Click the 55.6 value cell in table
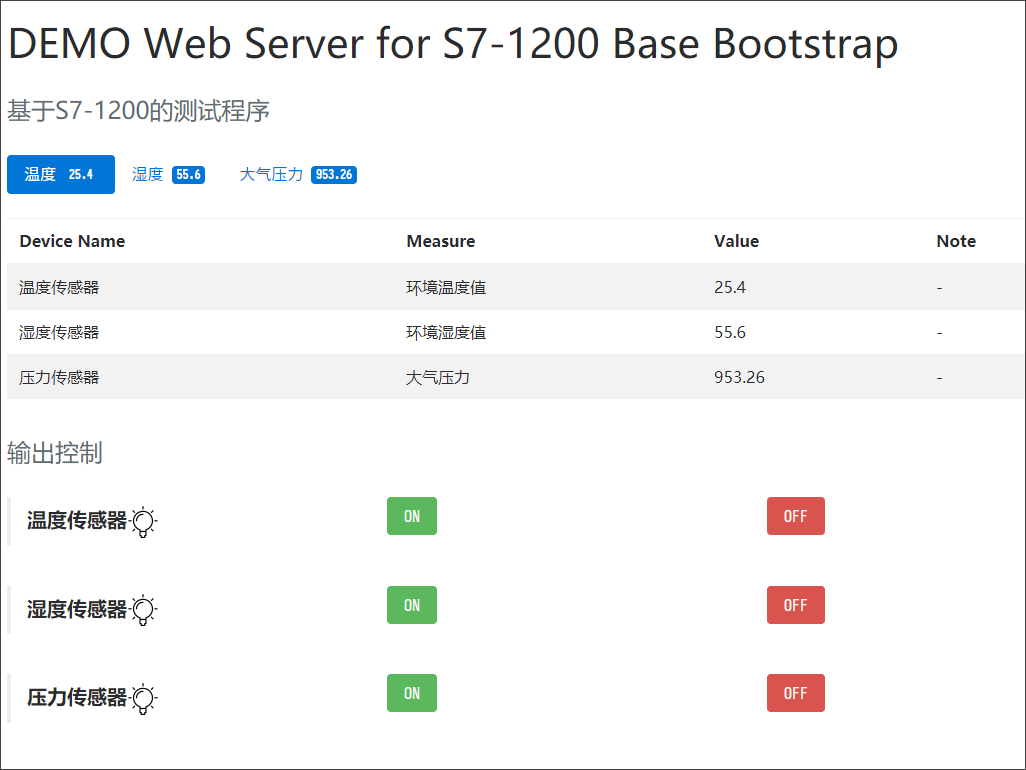Screen dimensions: 1026x770 730,332
